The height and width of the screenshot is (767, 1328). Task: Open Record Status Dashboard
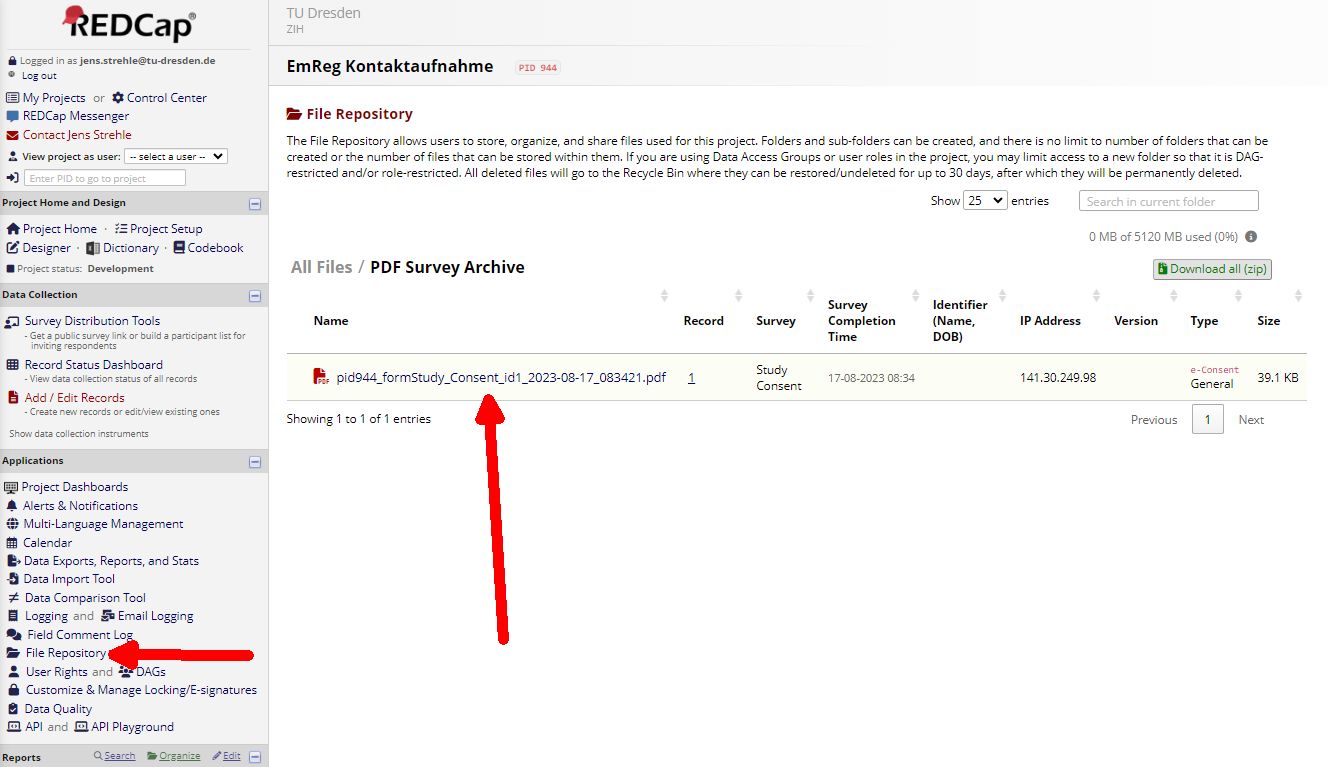(93, 365)
